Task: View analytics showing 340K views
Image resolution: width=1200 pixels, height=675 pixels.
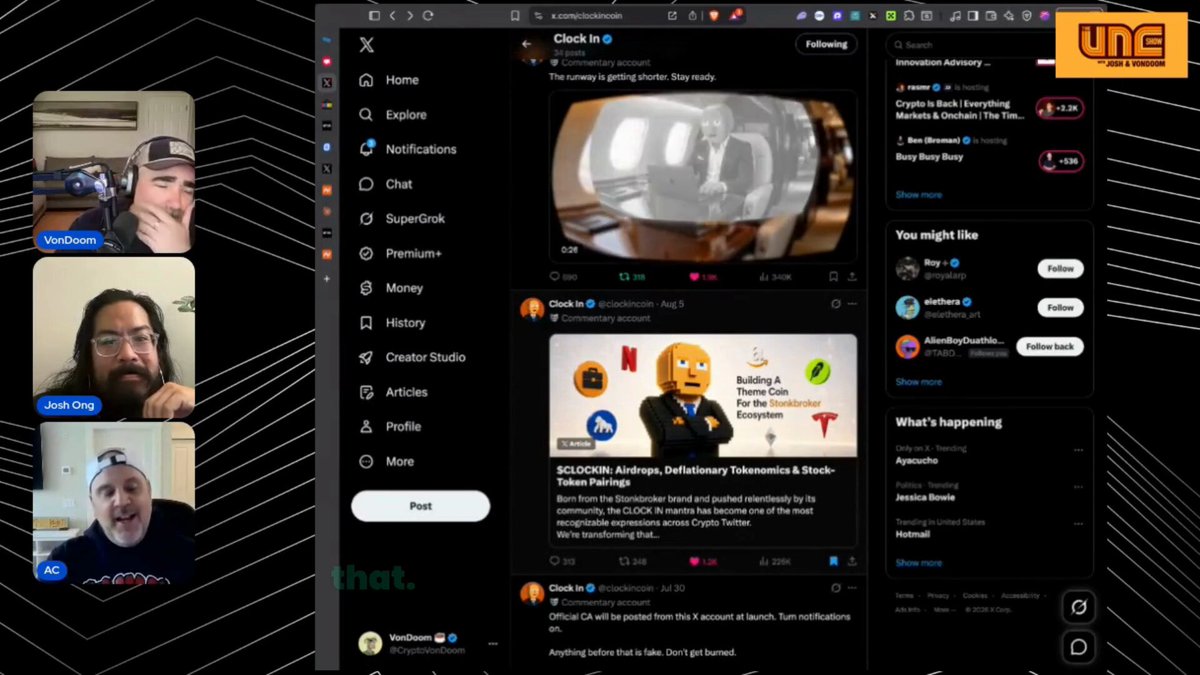Action: coord(775,277)
